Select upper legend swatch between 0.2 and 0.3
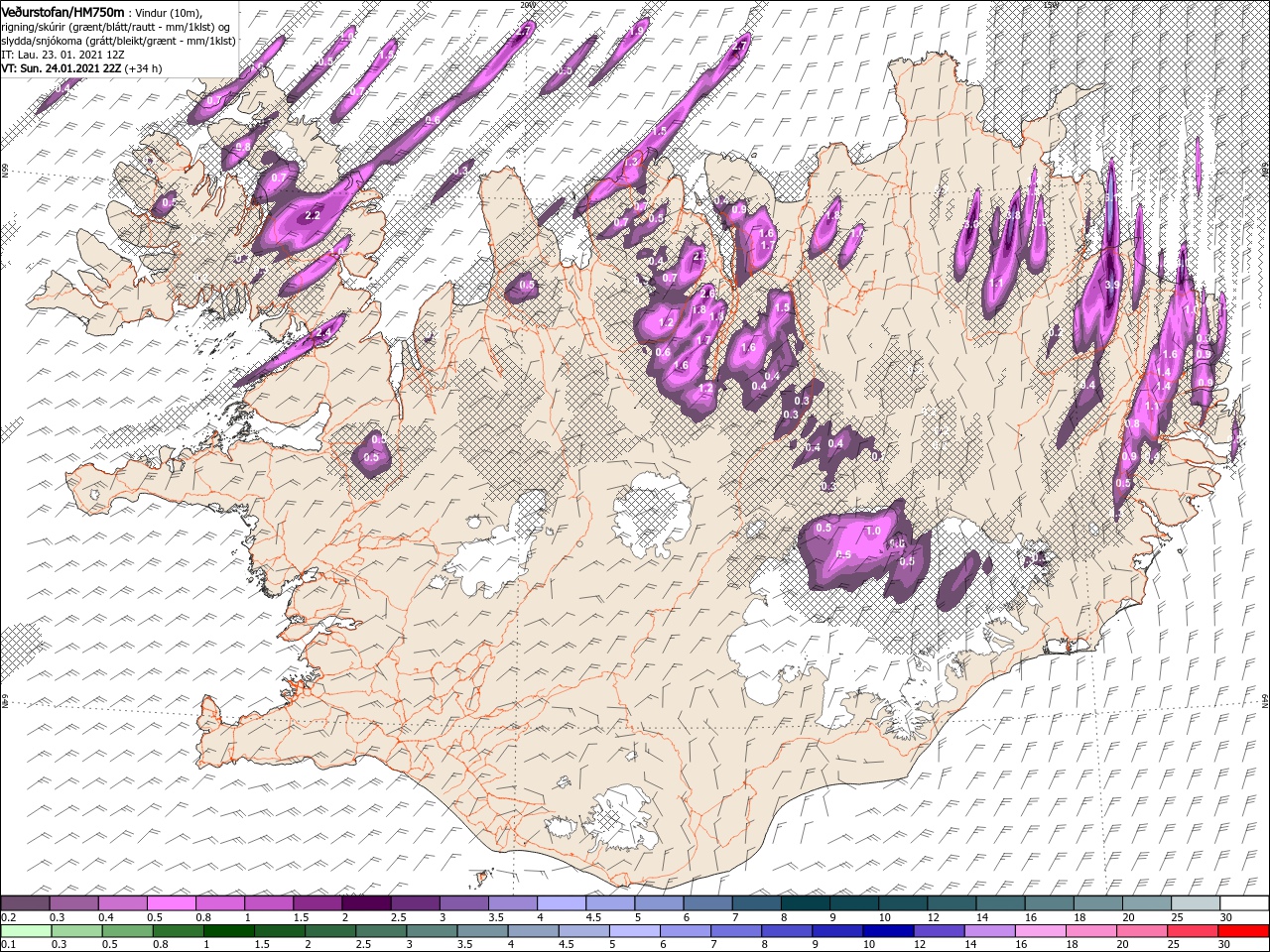The height and width of the screenshot is (952, 1270). (x=25, y=903)
